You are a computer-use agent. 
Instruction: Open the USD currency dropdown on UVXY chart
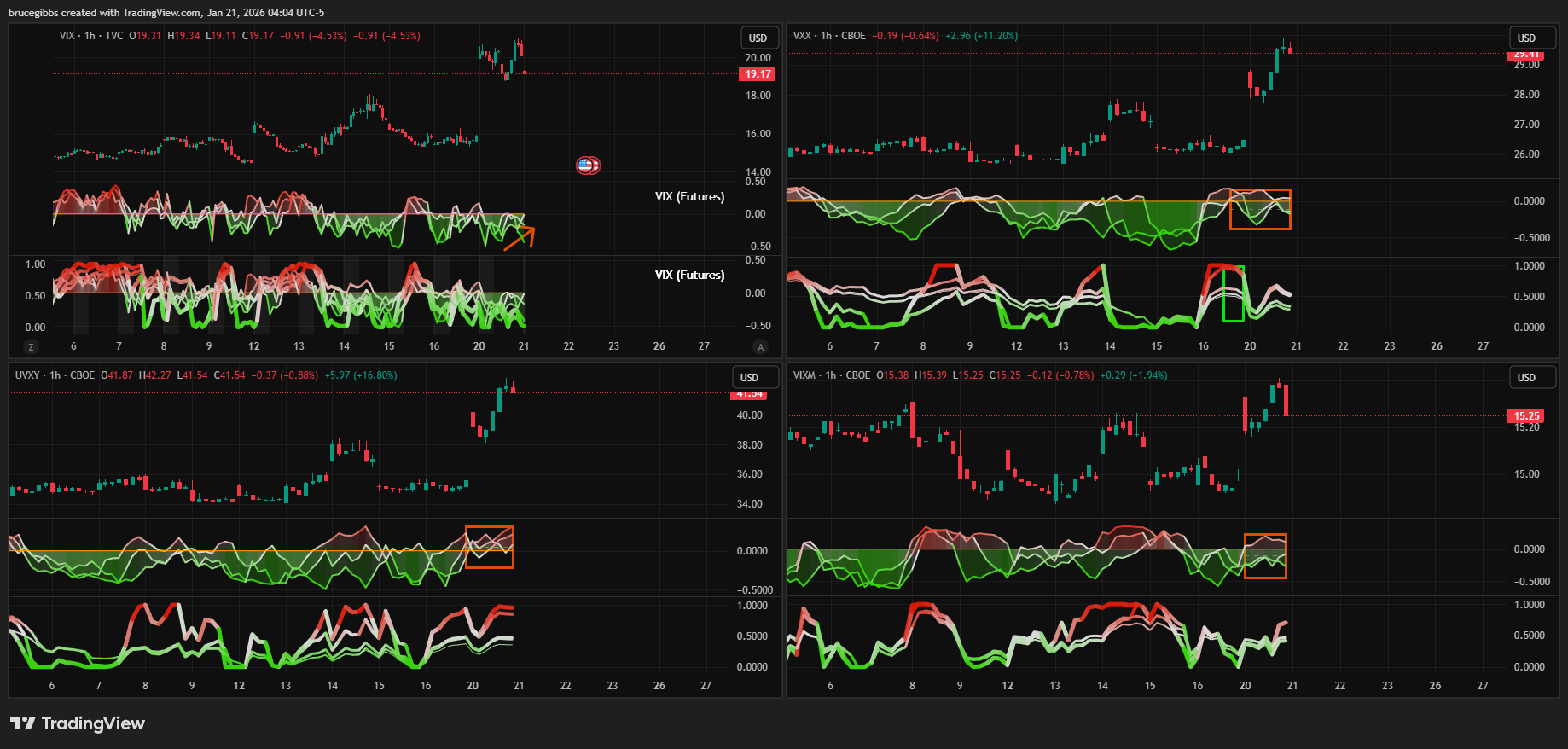[x=749, y=377]
